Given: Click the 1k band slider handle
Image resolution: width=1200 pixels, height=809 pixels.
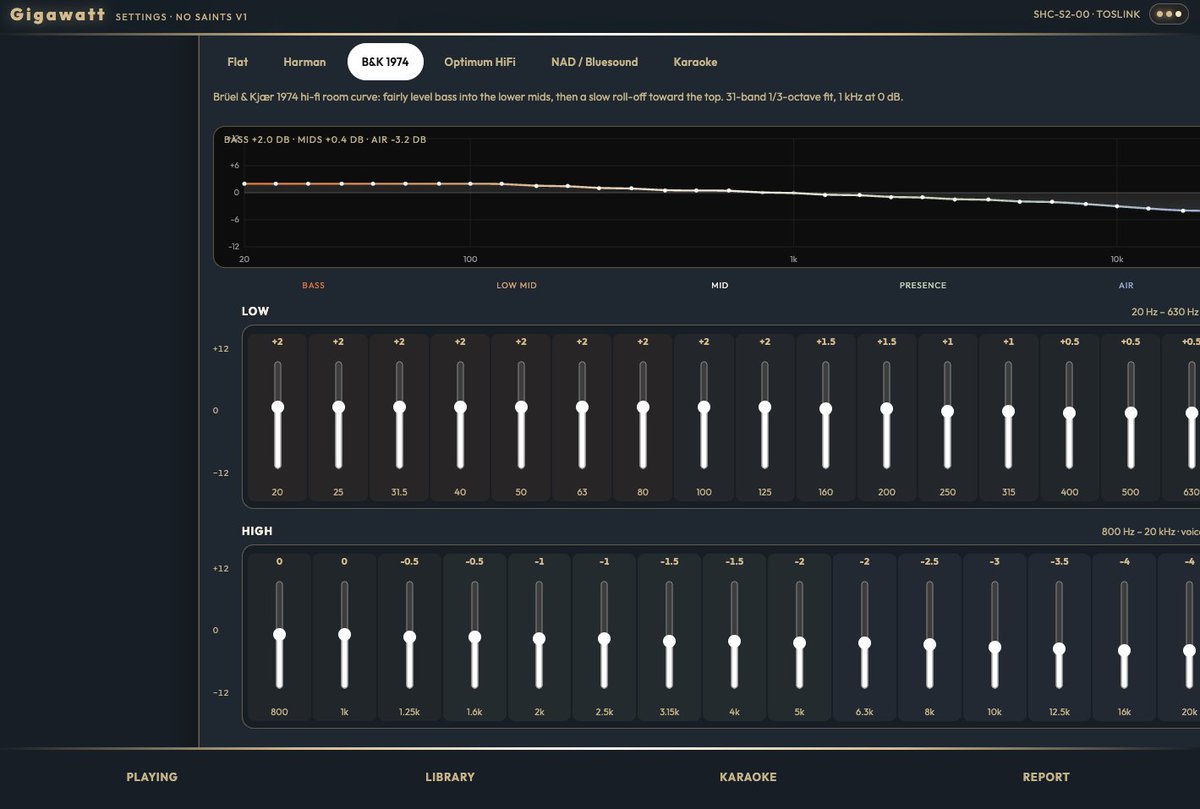Looking at the screenshot, I should pos(344,634).
